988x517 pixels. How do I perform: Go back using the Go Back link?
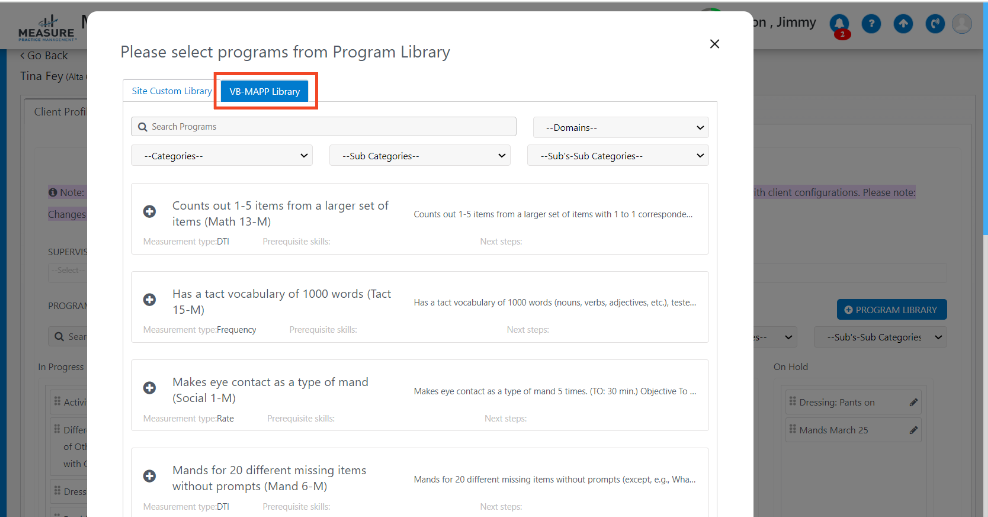pyautogui.click(x=44, y=55)
